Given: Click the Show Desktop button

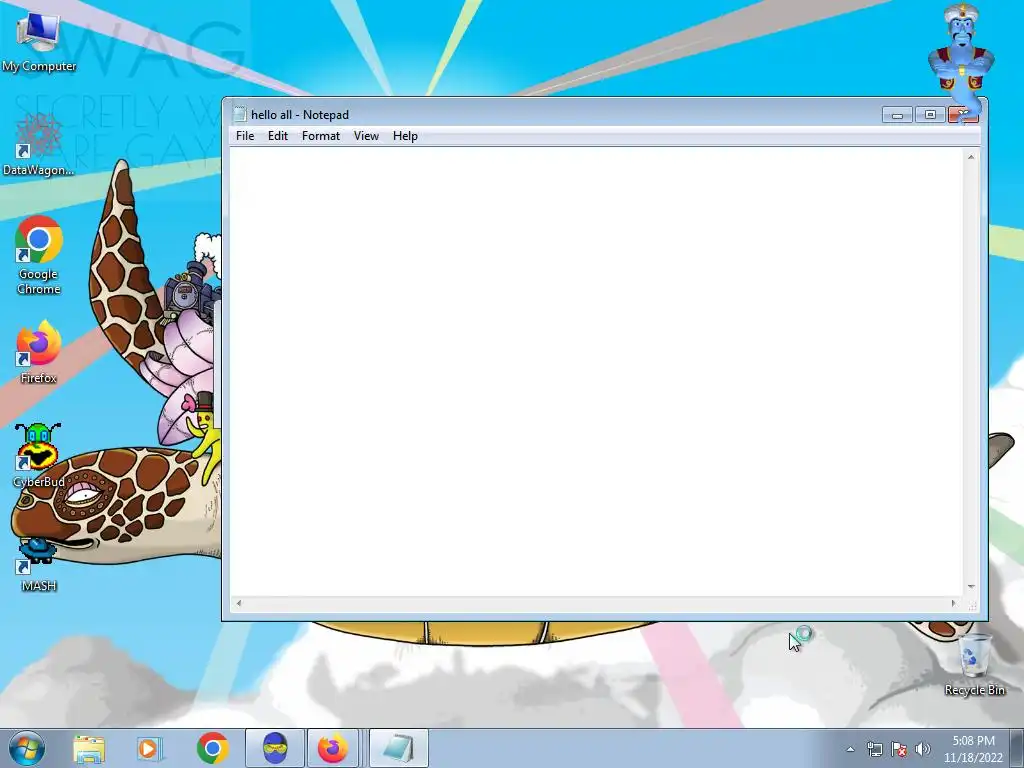Looking at the screenshot, I should click(x=1017, y=748).
